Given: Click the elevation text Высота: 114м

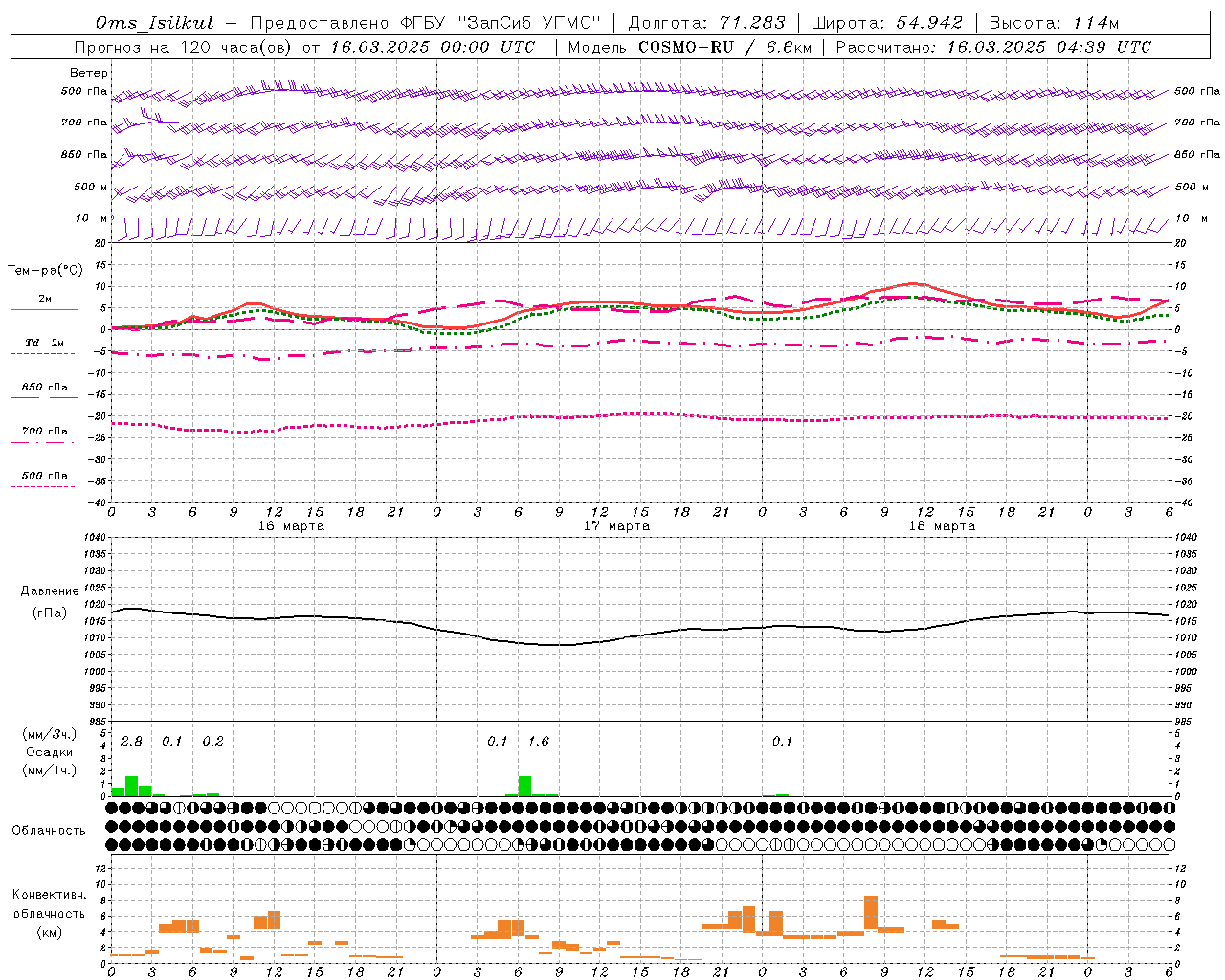Looking at the screenshot, I should [x=1054, y=23].
